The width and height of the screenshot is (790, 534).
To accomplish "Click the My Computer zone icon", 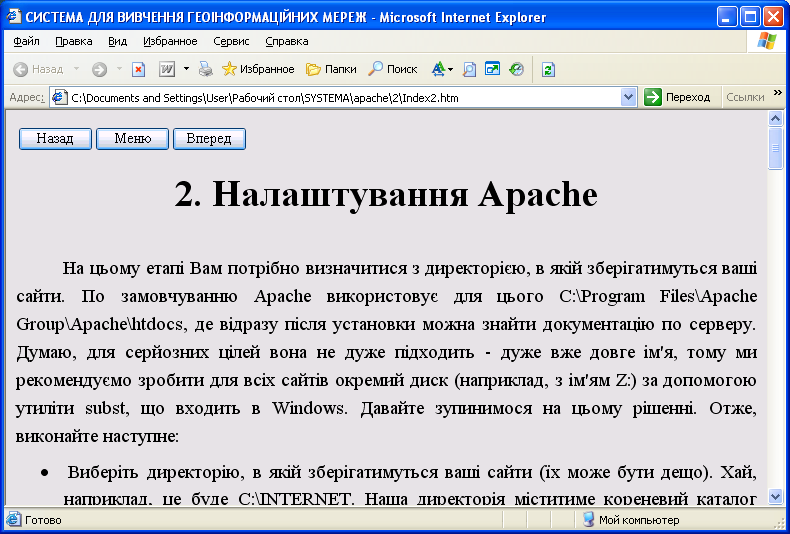I will point(588,519).
